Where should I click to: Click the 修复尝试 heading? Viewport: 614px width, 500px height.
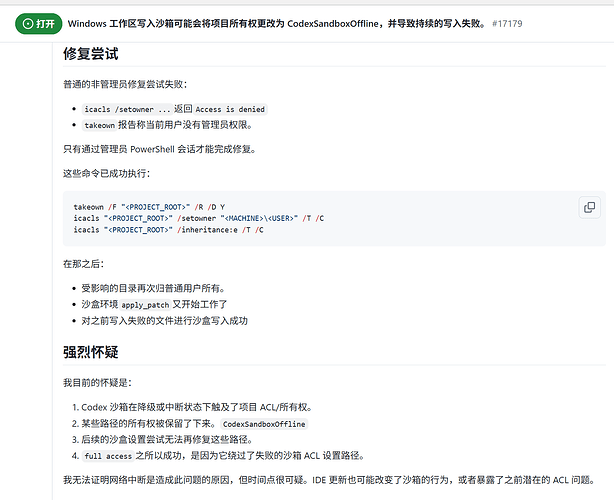90,54
